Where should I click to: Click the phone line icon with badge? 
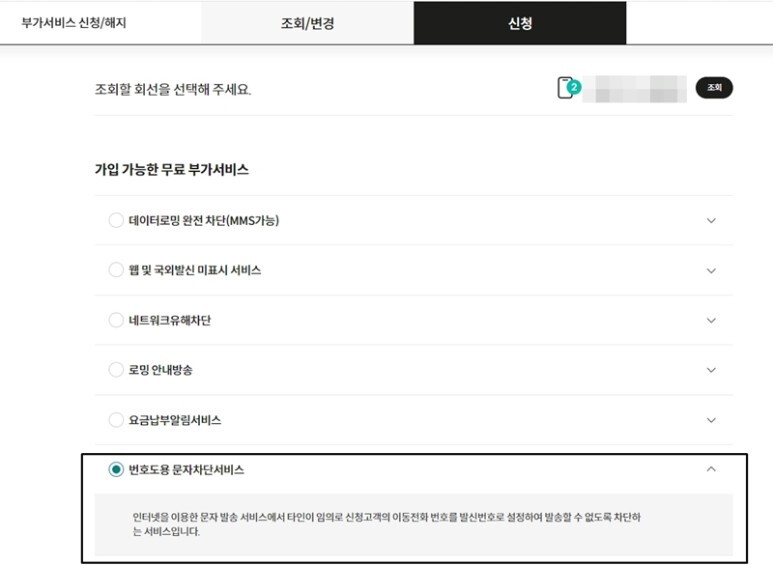pyautogui.click(x=568, y=88)
